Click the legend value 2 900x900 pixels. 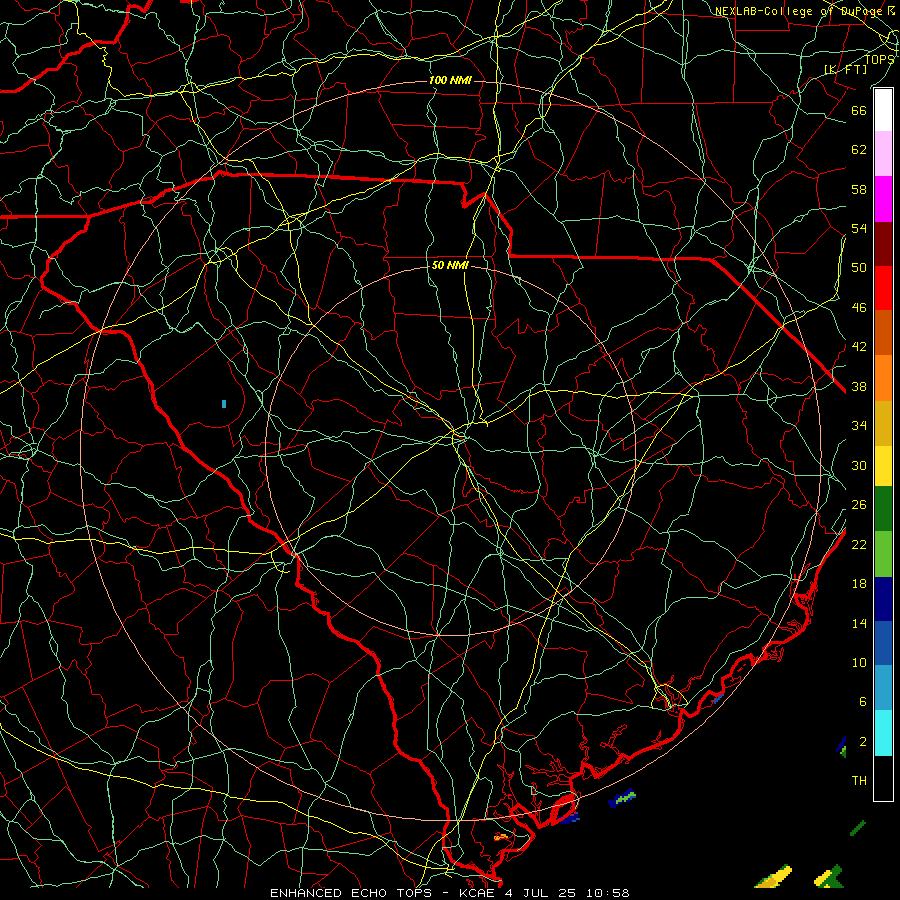click(x=862, y=741)
